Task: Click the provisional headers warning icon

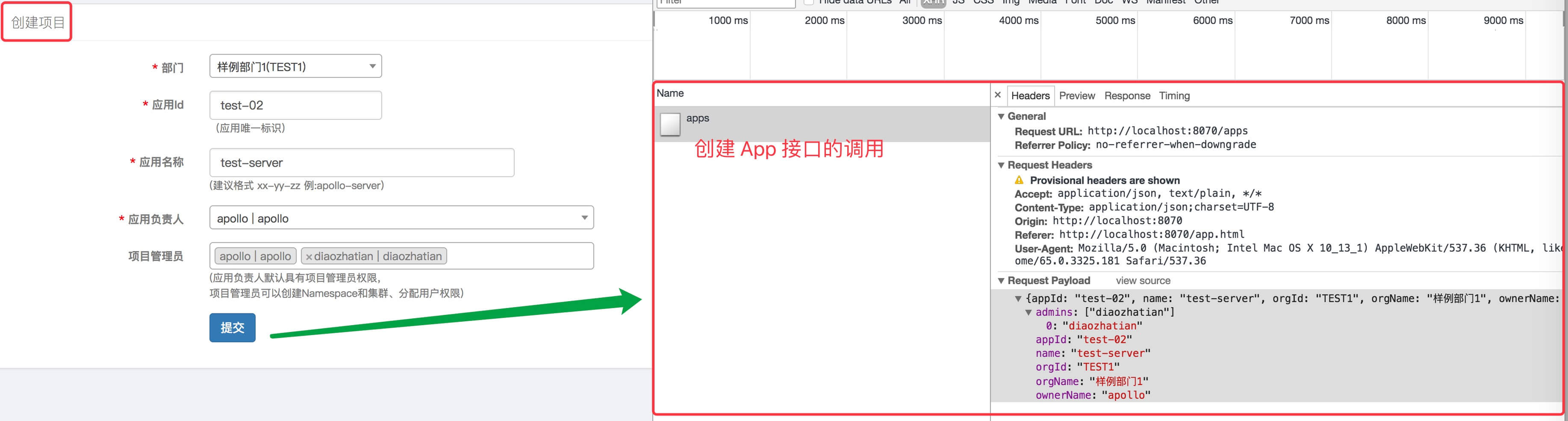Action: [1019, 180]
